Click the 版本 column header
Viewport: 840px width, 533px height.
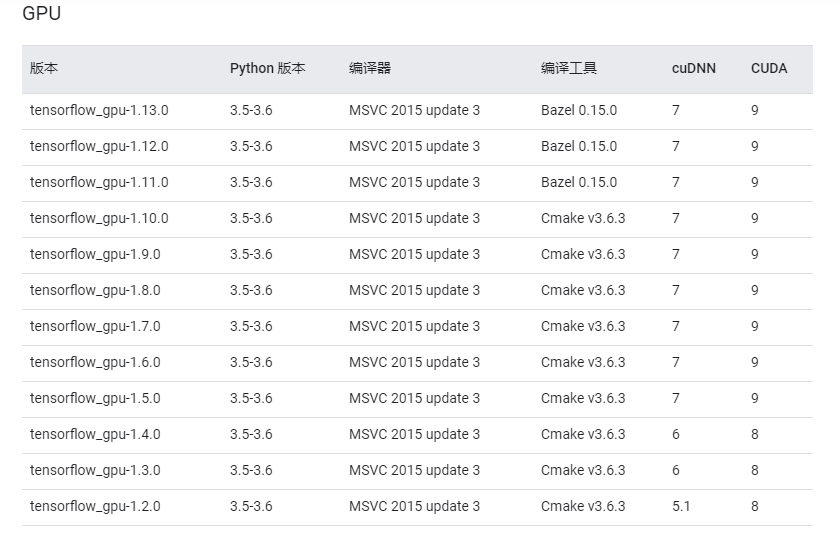tap(44, 69)
